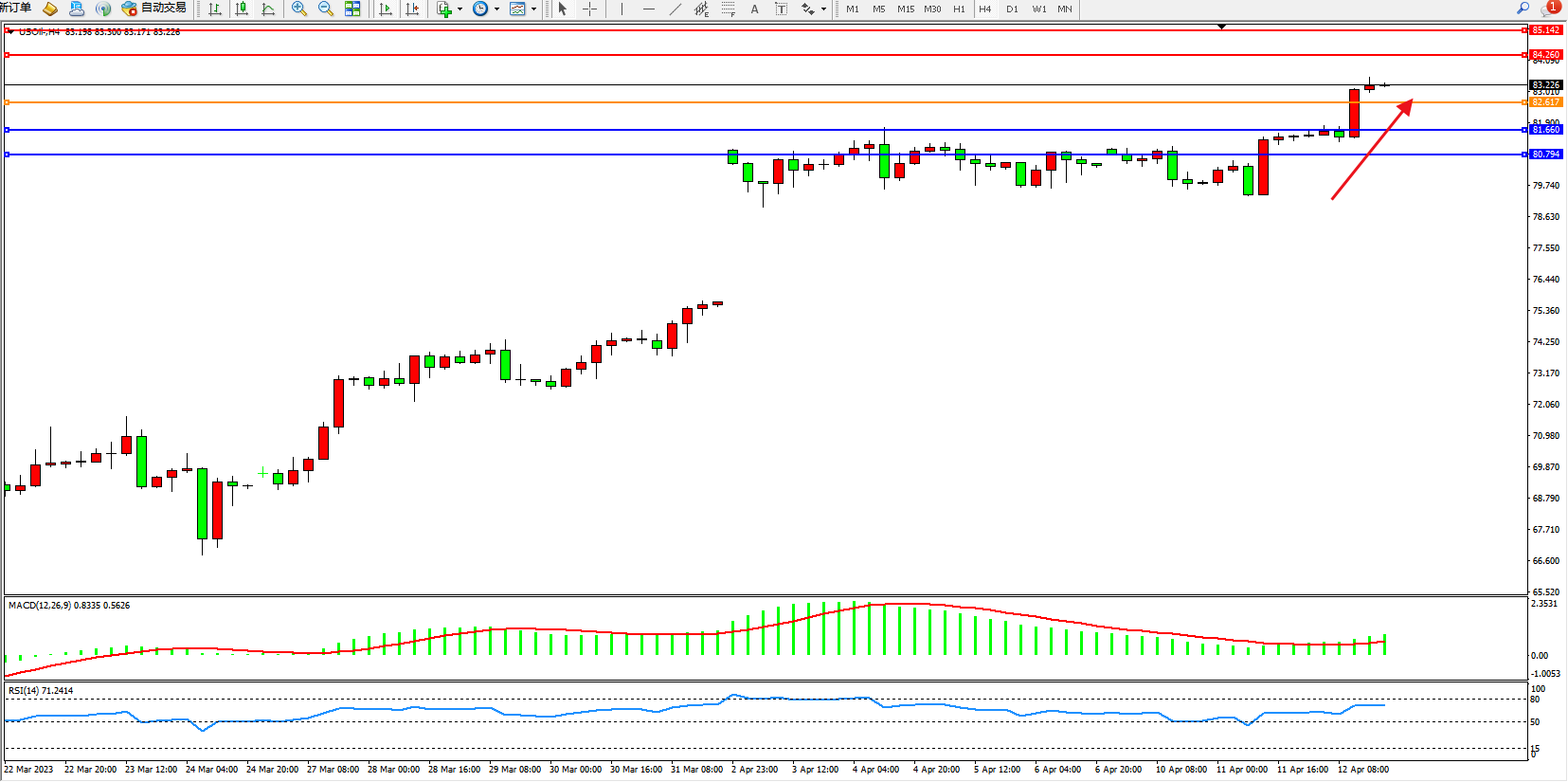Screen dimensions: 1568x782
Task: Expand the add indicators dropdown arrow
Action: (x=460, y=9)
